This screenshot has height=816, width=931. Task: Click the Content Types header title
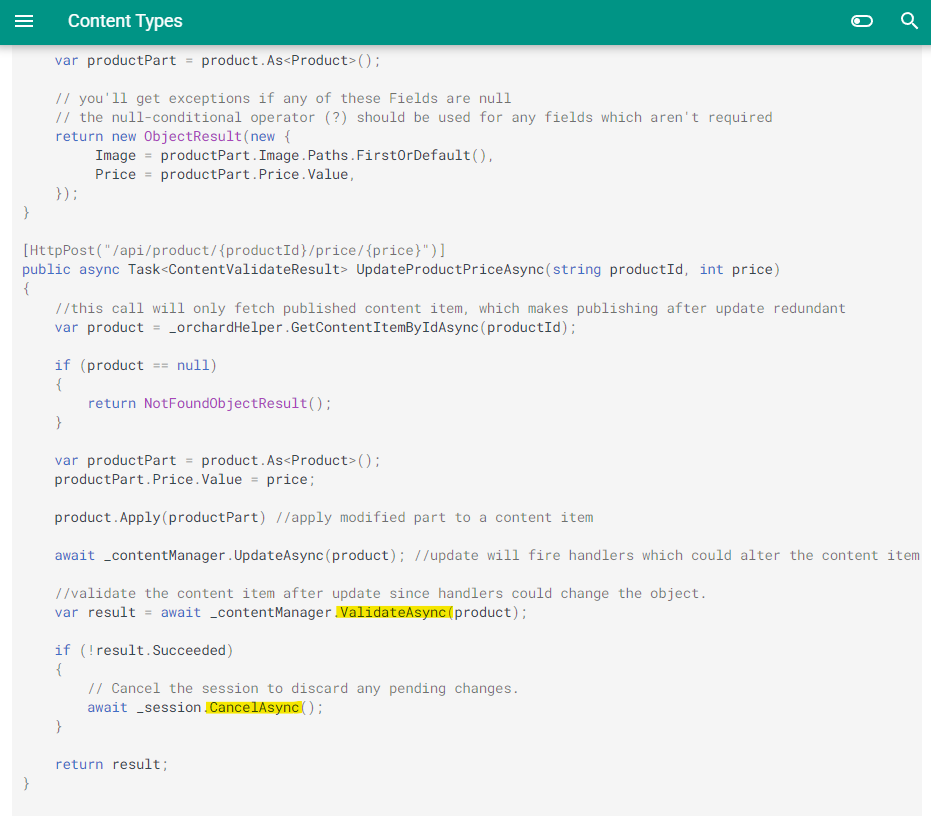click(125, 21)
